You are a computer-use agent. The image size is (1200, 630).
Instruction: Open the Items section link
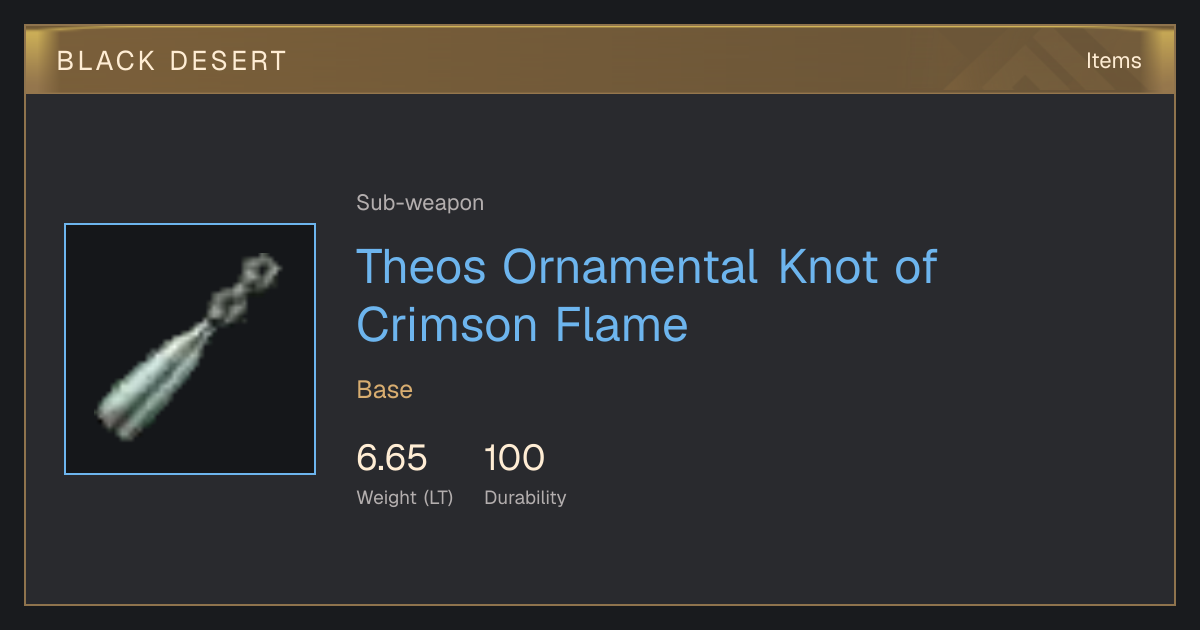point(1113,61)
